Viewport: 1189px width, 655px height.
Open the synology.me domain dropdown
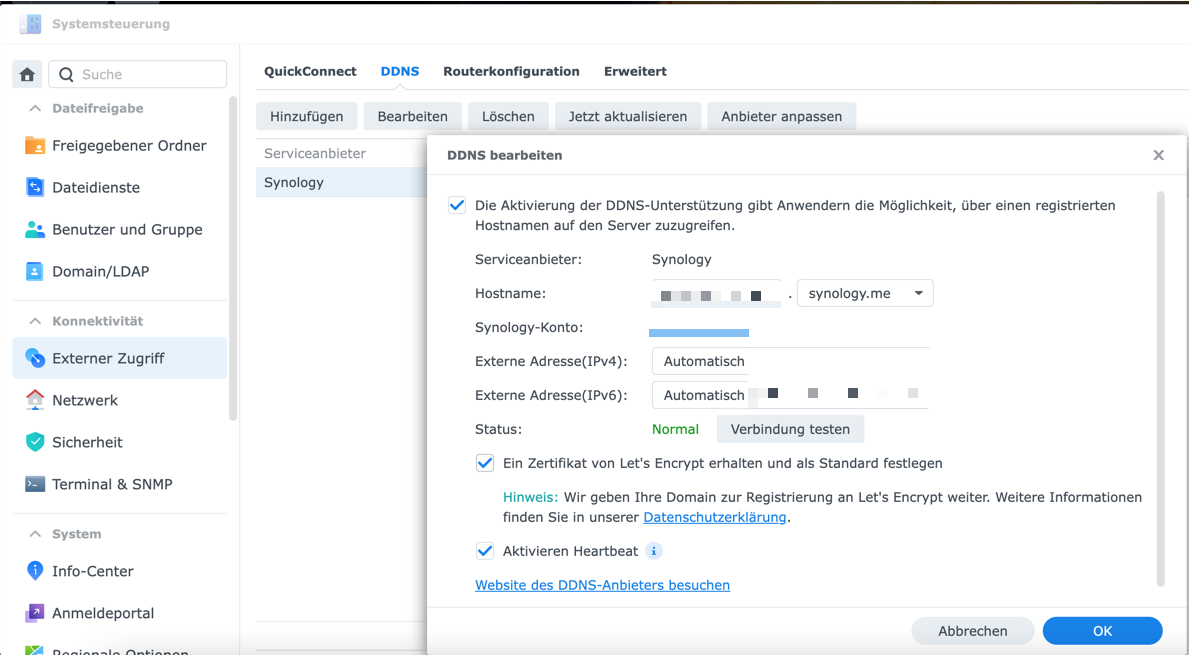(x=864, y=293)
